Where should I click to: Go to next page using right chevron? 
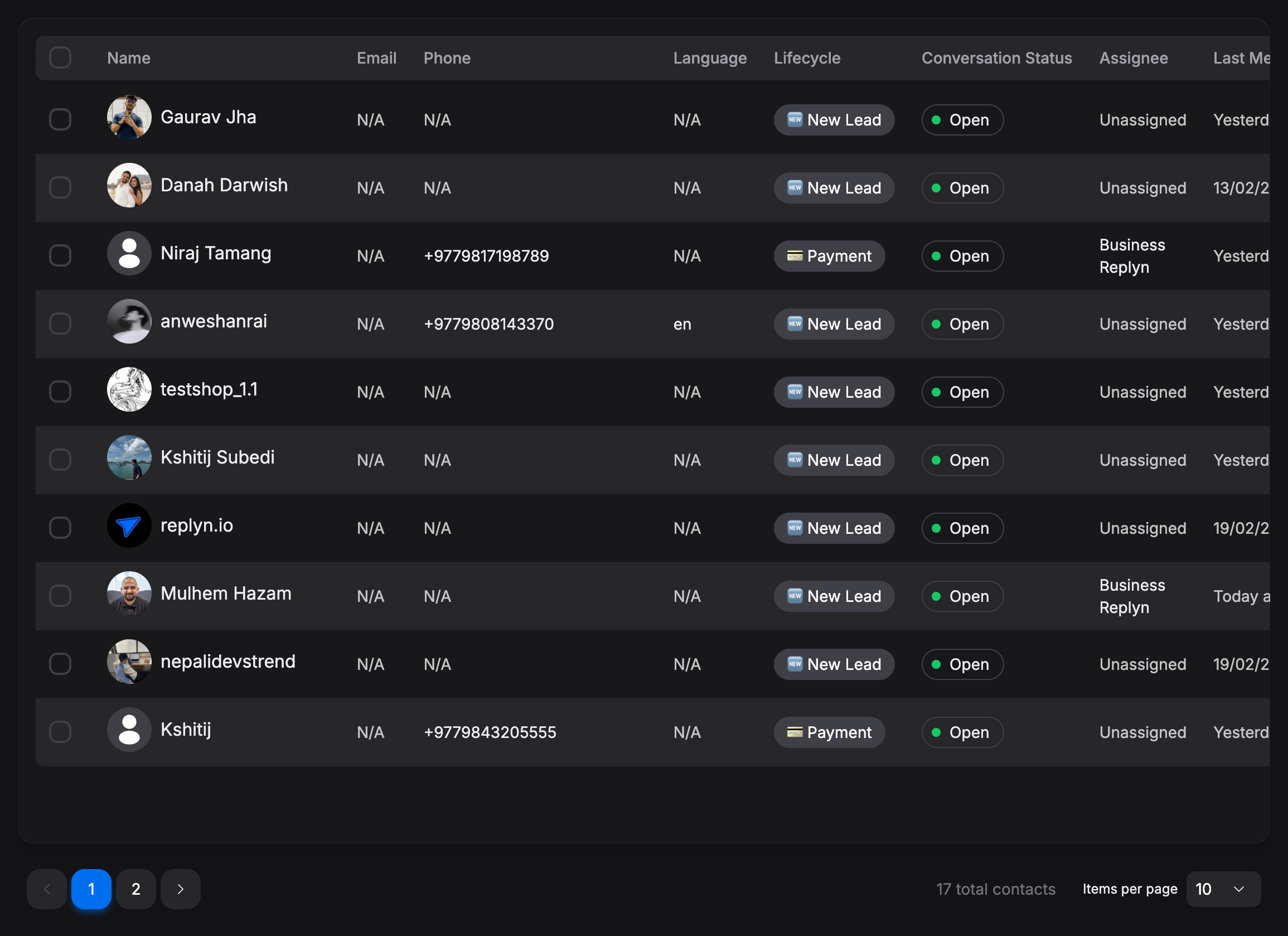pos(180,889)
